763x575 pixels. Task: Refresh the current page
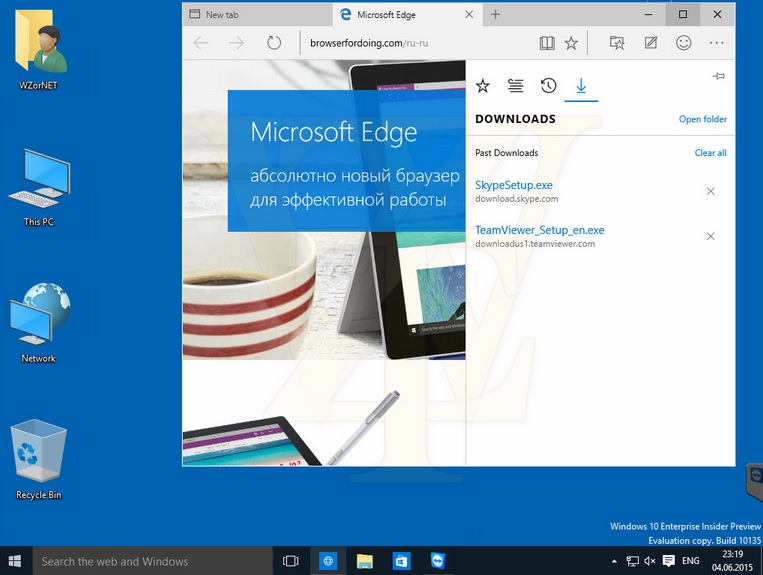pyautogui.click(x=274, y=43)
